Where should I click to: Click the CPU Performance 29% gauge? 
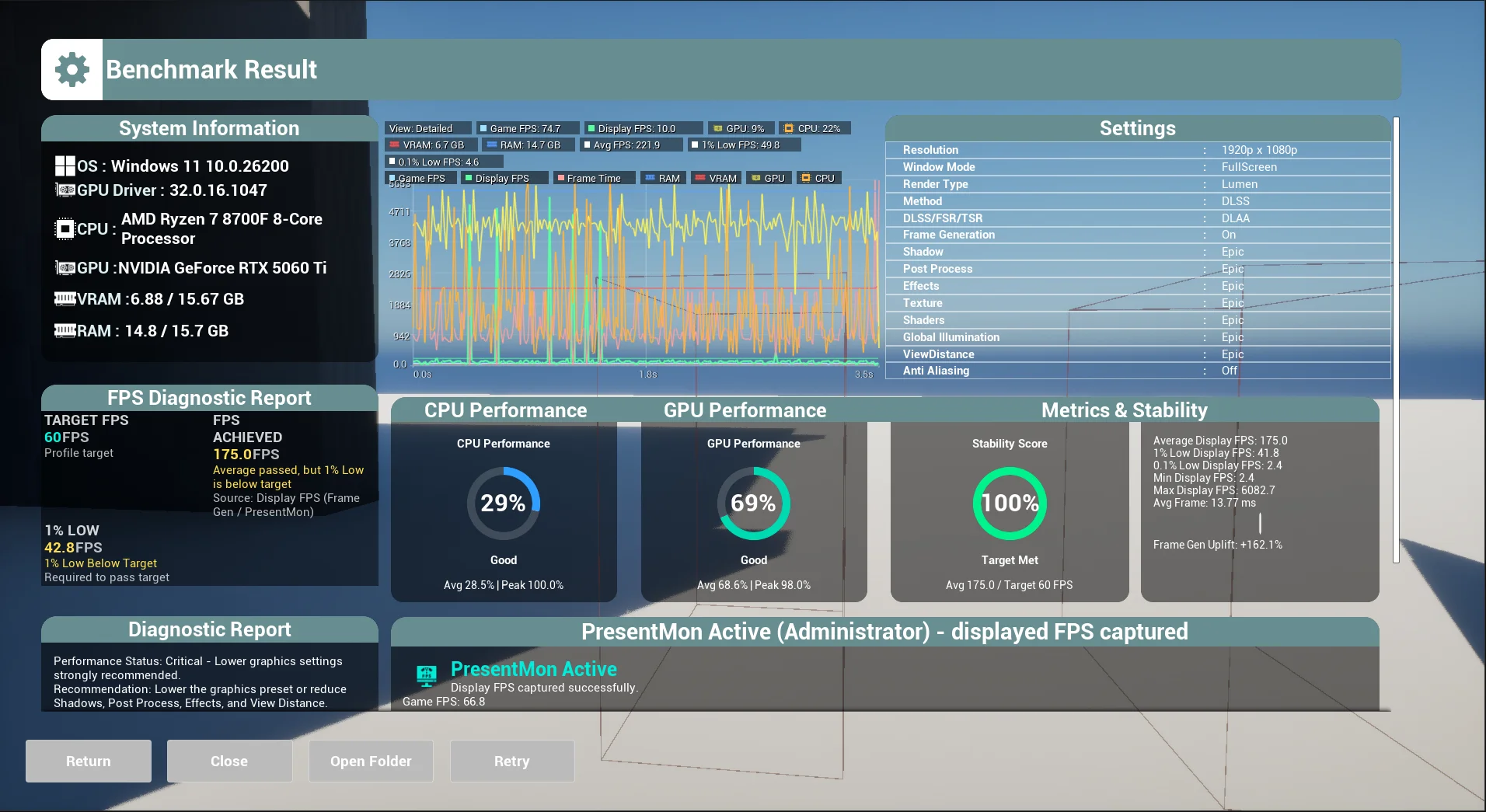(504, 504)
